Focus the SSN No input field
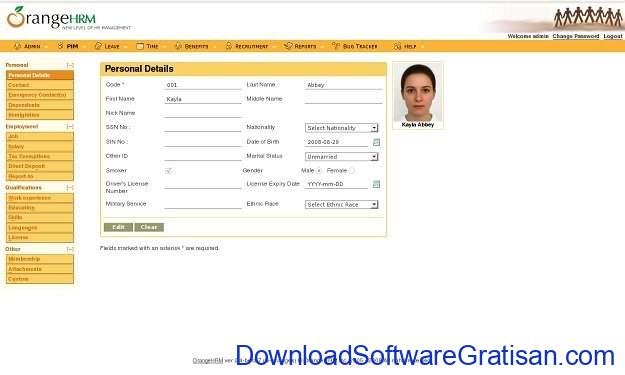 click(x=203, y=128)
